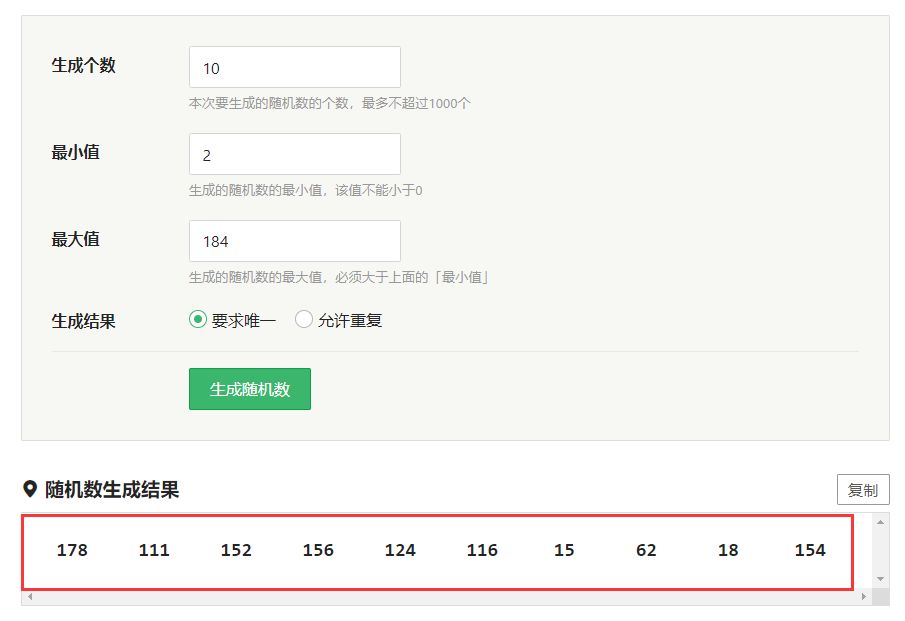The height and width of the screenshot is (621, 905).
Task: Select the 要求唯一 radio button
Action: [197, 319]
